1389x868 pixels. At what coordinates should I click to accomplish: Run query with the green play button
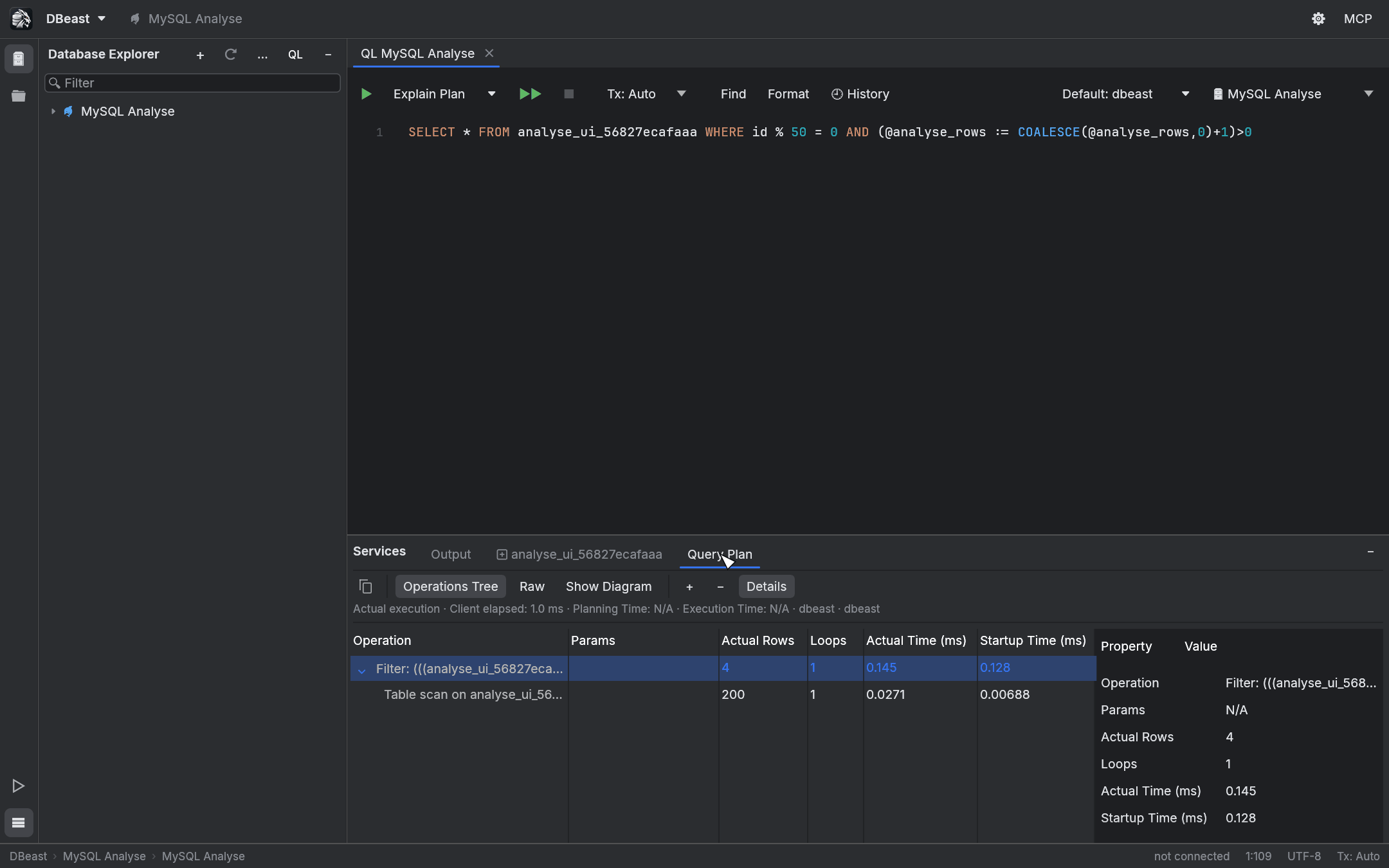point(366,94)
